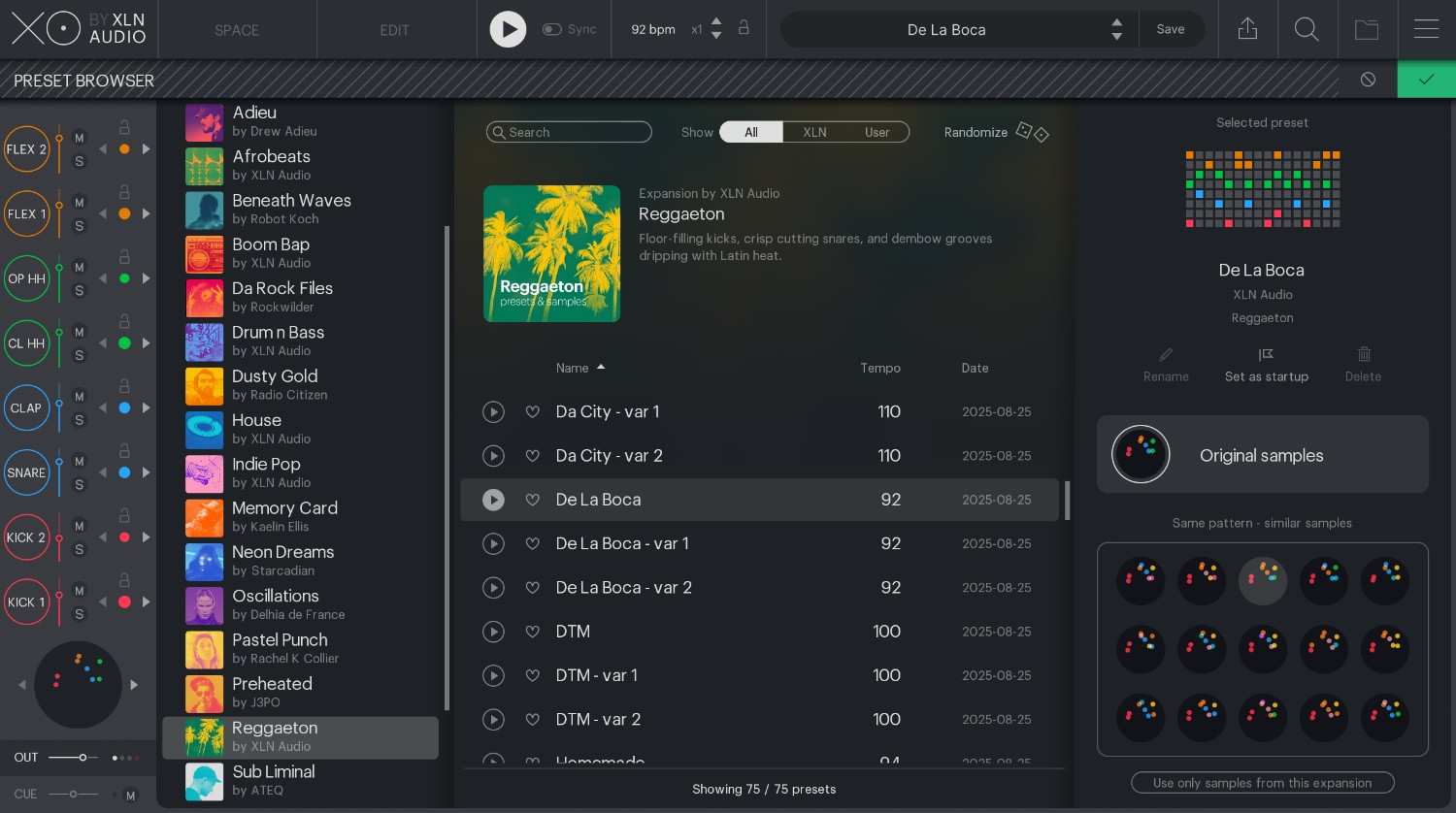The width and height of the screenshot is (1456, 813).
Task: Select the User filter tab
Action: click(877, 132)
